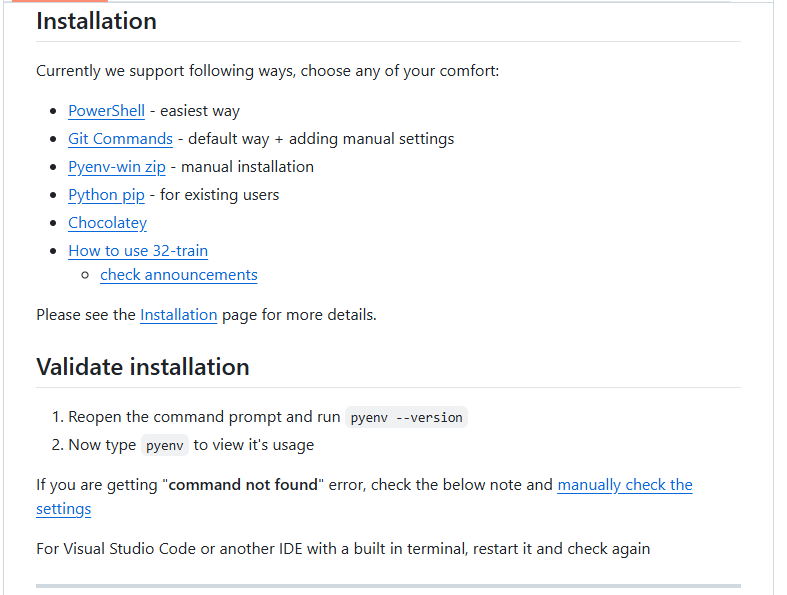Click the default way + adding manual settings text
The width and height of the screenshot is (787, 595).
click(321, 139)
